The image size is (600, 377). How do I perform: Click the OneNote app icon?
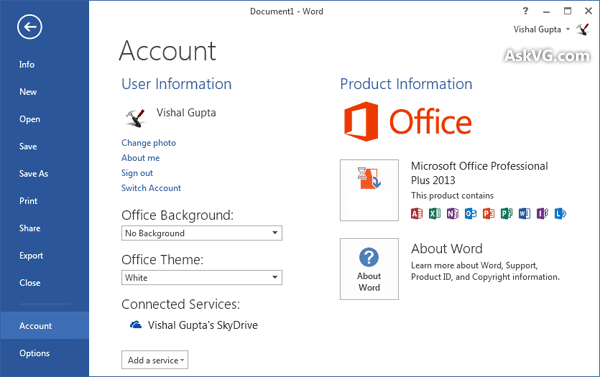(453, 213)
